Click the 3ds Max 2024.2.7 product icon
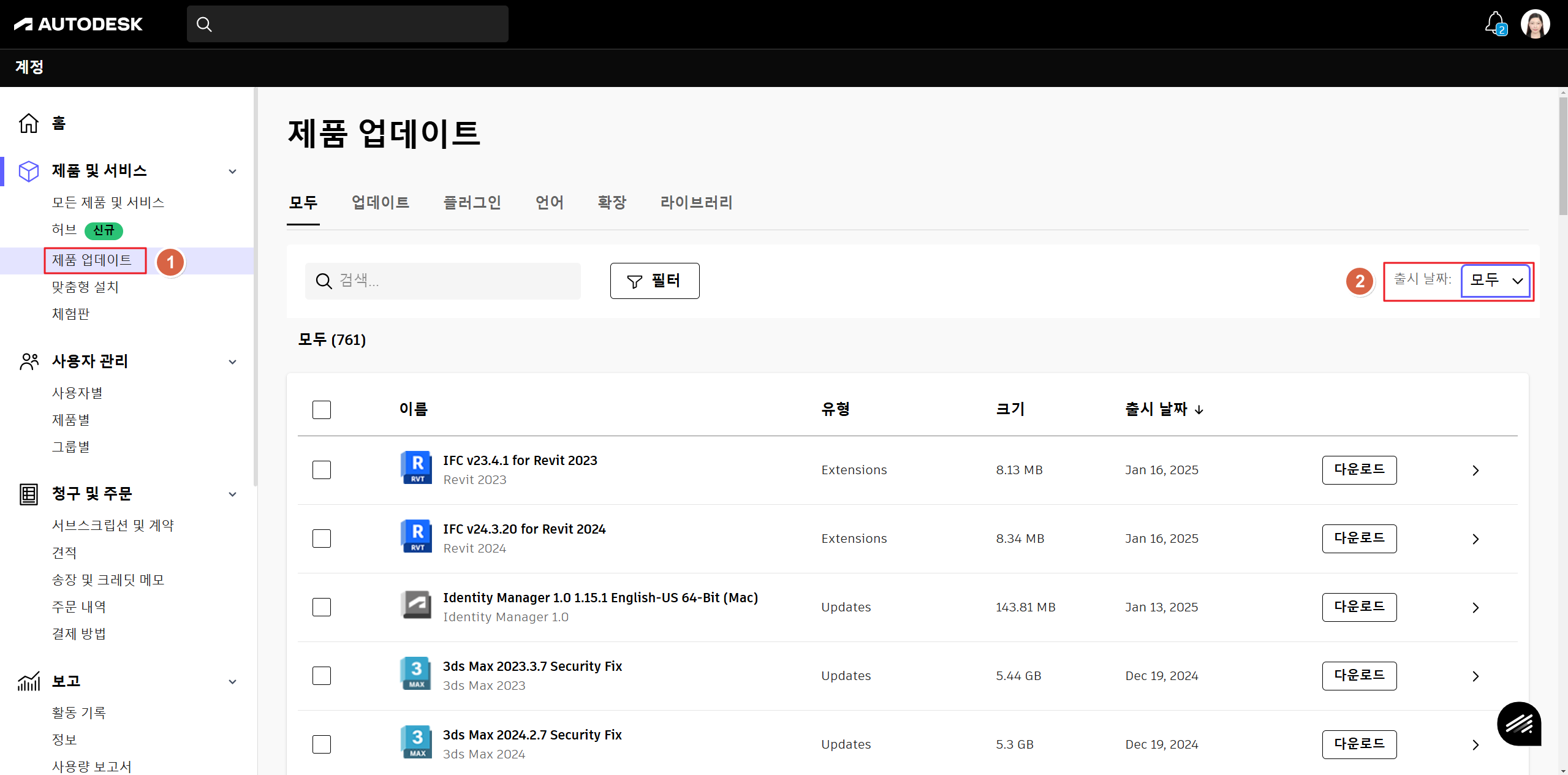The image size is (1568, 775). pos(417,742)
